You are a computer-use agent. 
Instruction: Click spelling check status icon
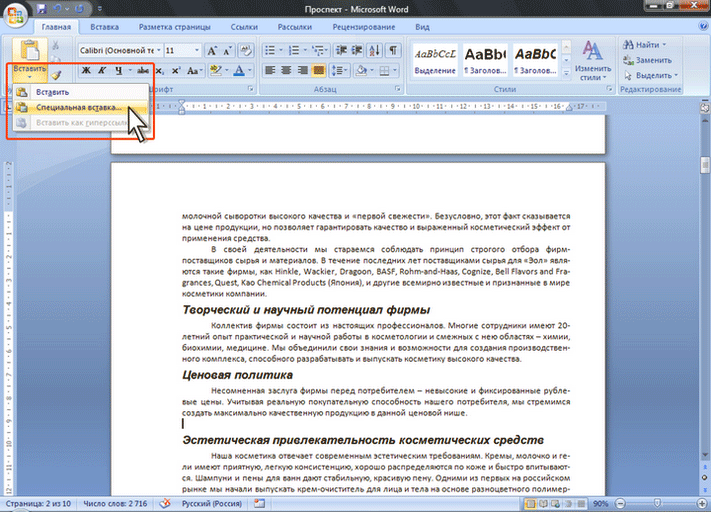166,503
